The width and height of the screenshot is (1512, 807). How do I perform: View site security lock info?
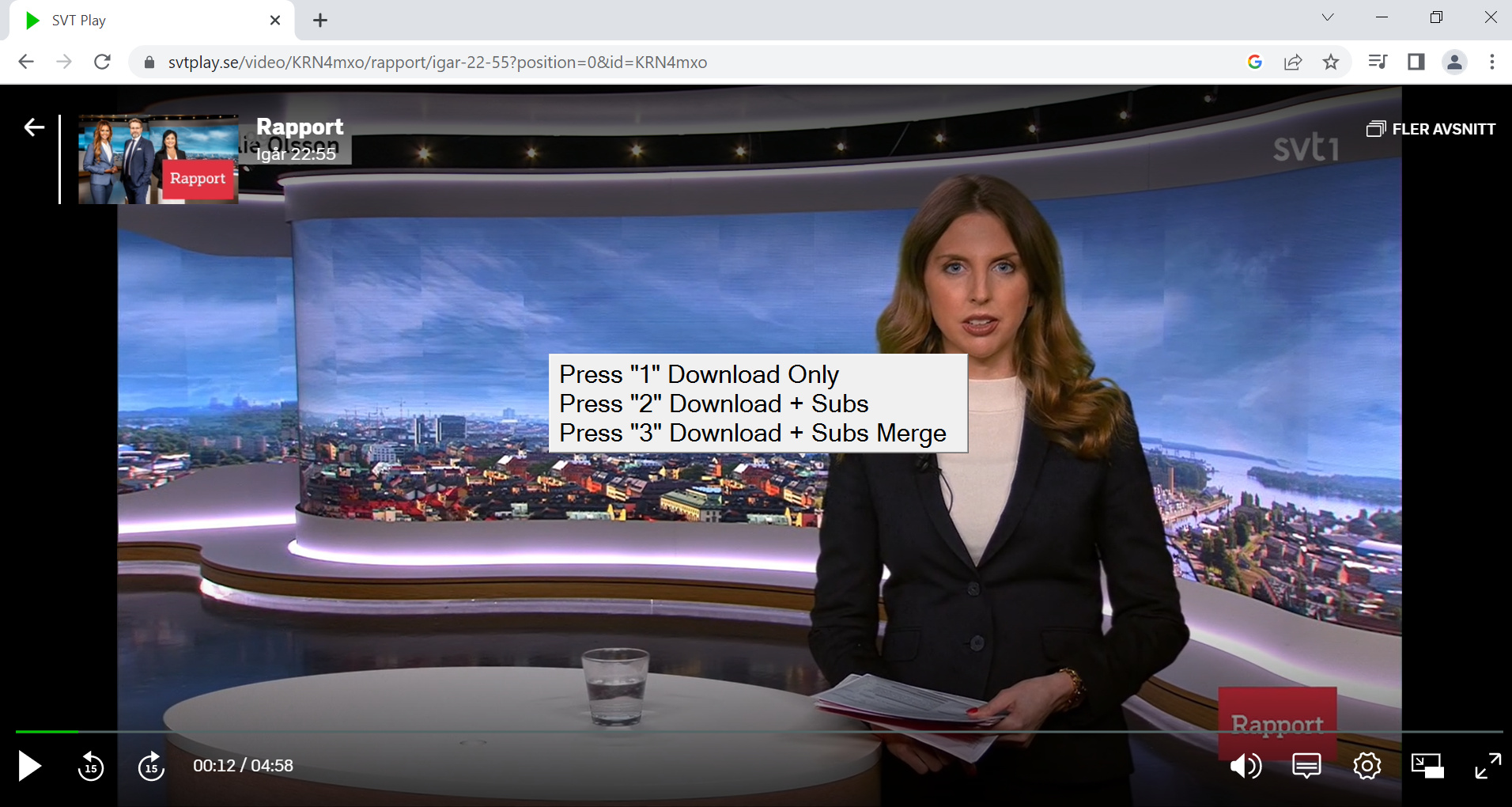pos(149,62)
